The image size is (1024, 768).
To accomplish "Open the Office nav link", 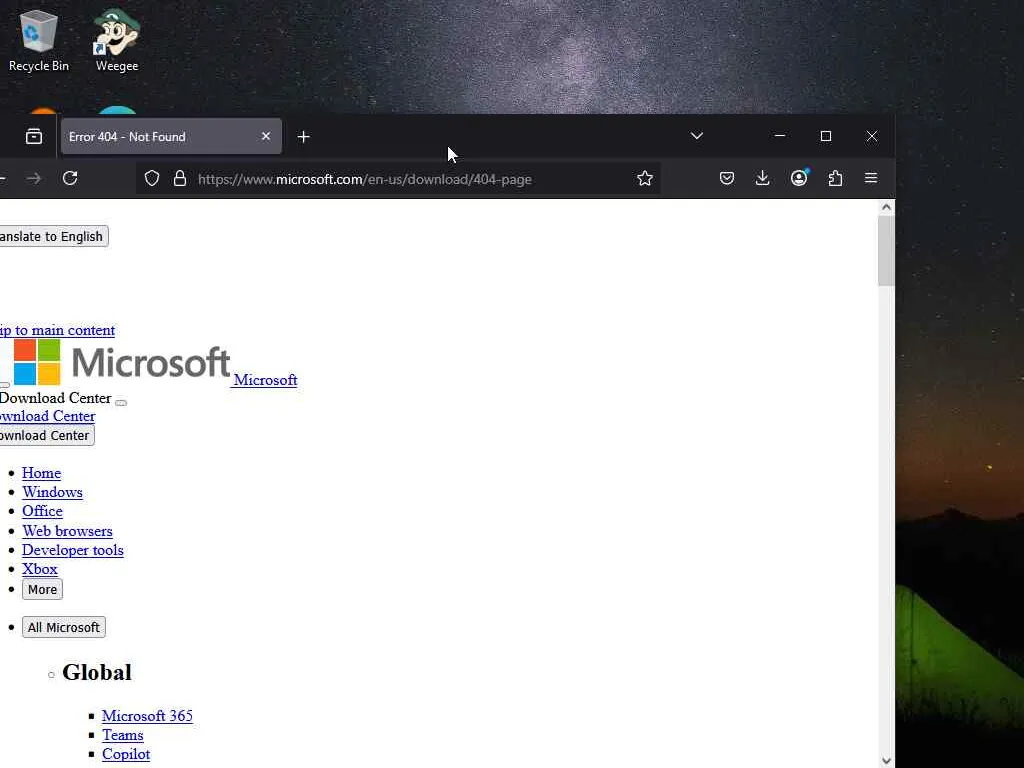I will tap(42, 511).
